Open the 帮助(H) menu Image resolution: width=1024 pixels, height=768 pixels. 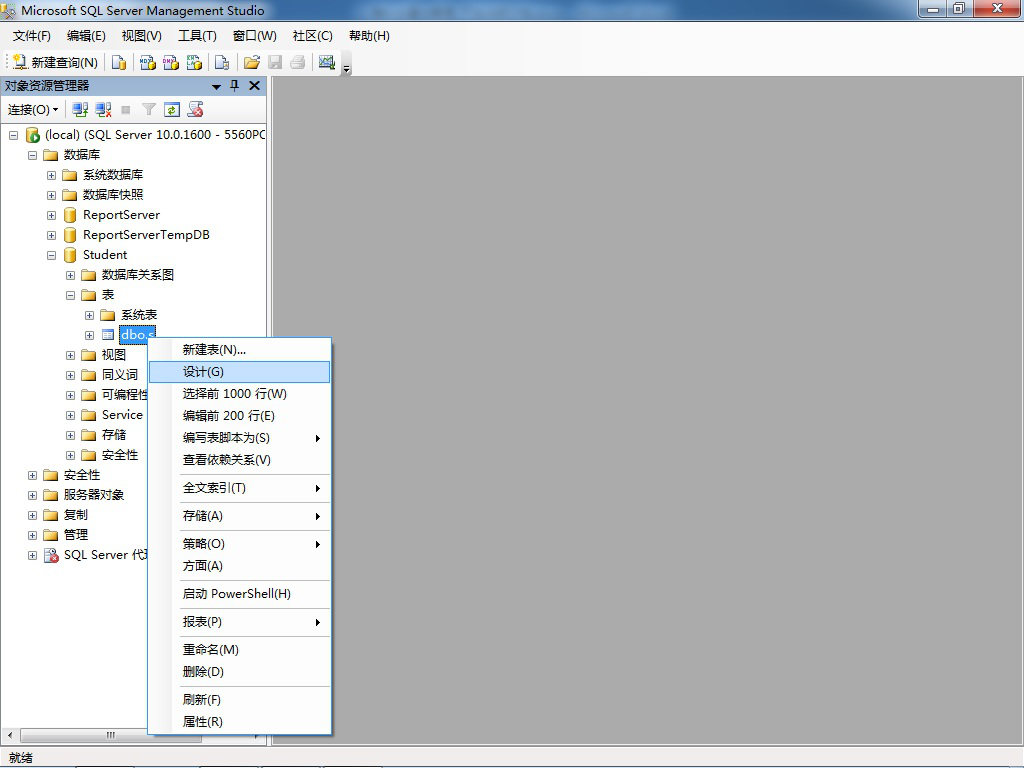pyautogui.click(x=369, y=36)
